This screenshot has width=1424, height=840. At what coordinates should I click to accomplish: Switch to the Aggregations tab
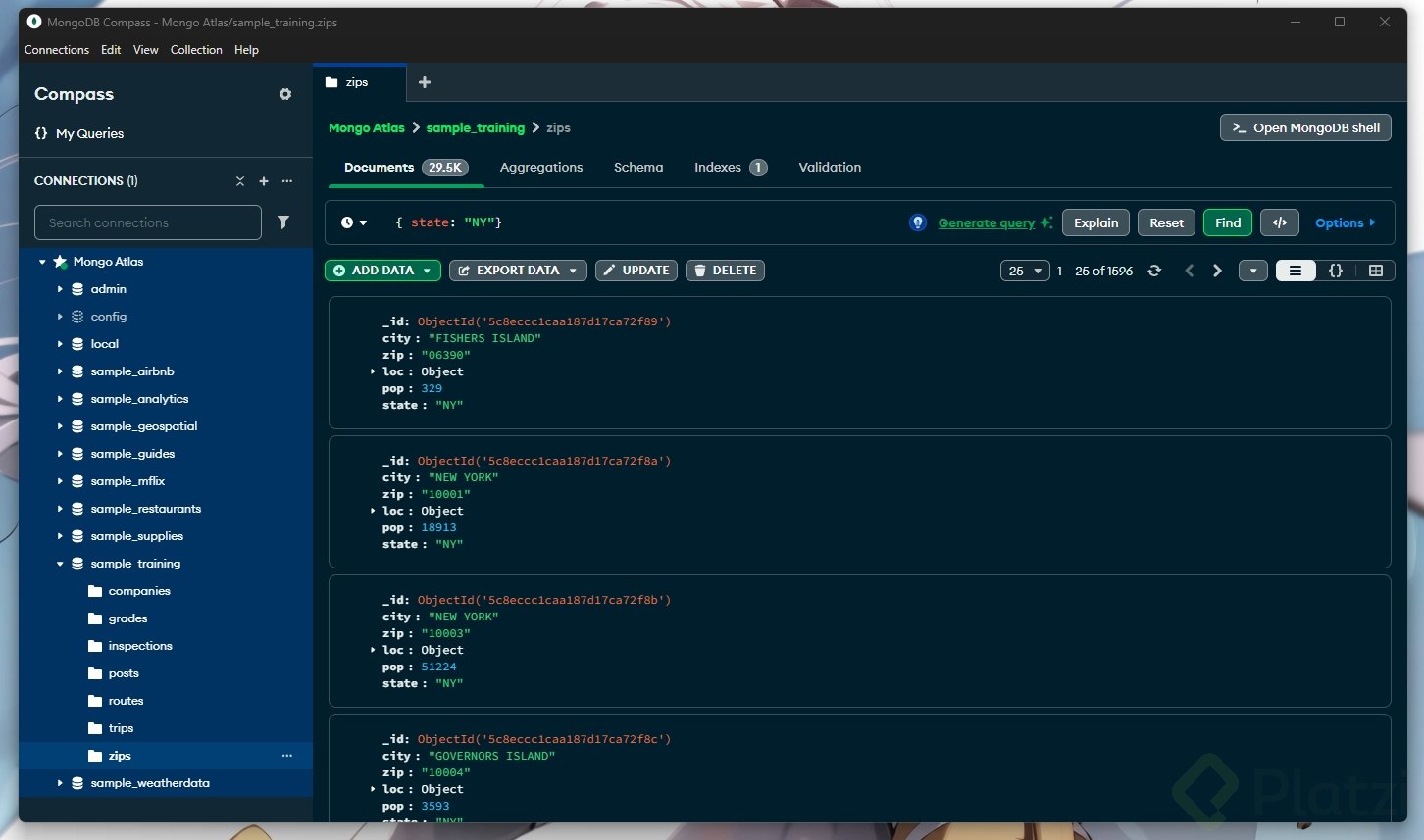(540, 168)
